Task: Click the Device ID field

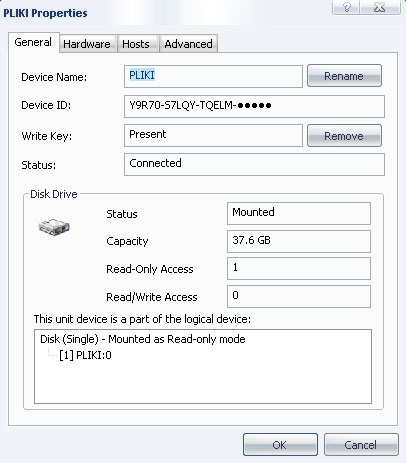Action: [254, 106]
